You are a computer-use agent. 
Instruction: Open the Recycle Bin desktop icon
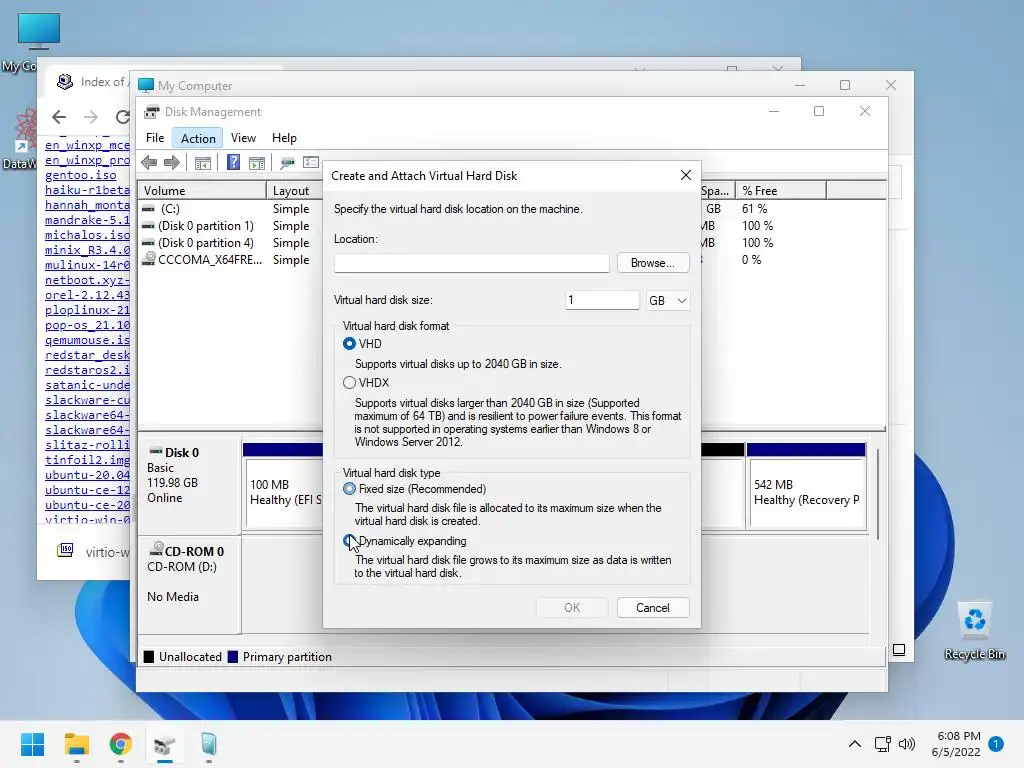click(x=974, y=630)
